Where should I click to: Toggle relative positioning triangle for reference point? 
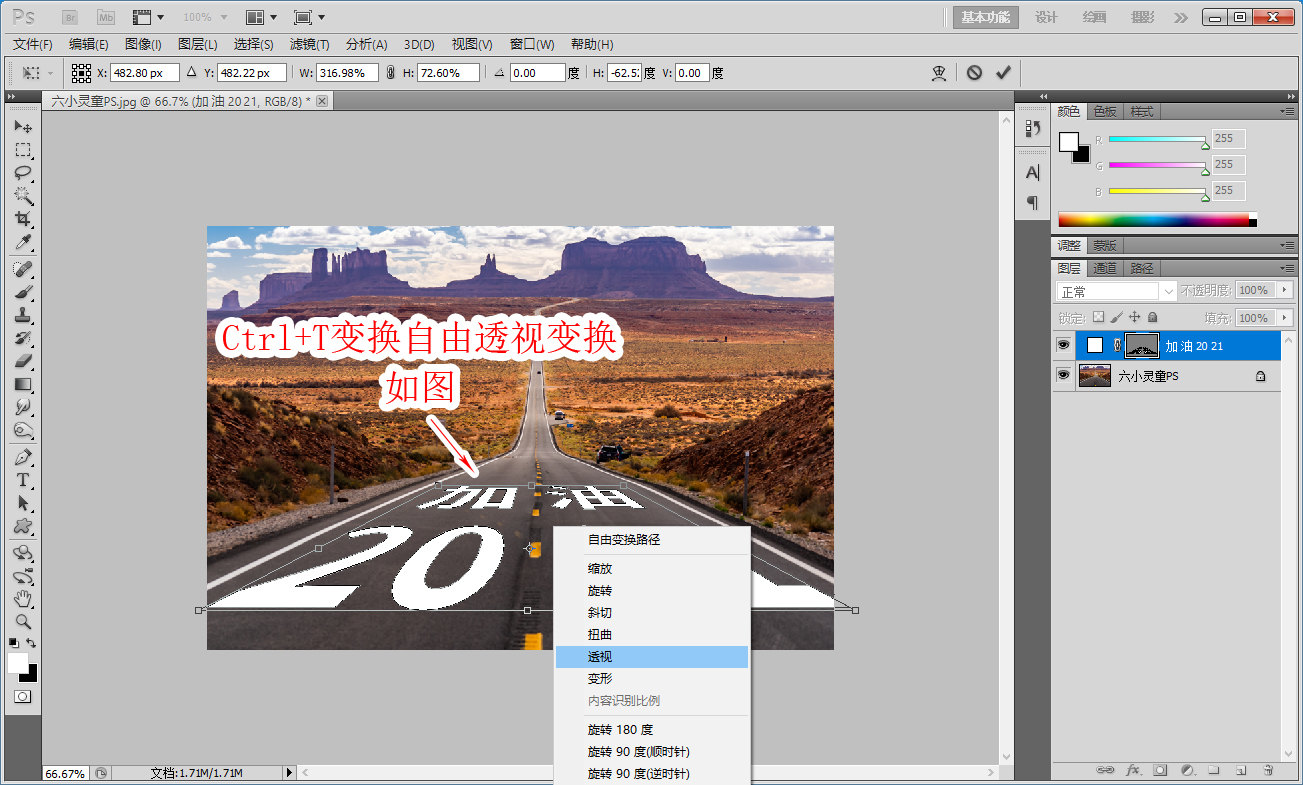pyautogui.click(x=192, y=73)
